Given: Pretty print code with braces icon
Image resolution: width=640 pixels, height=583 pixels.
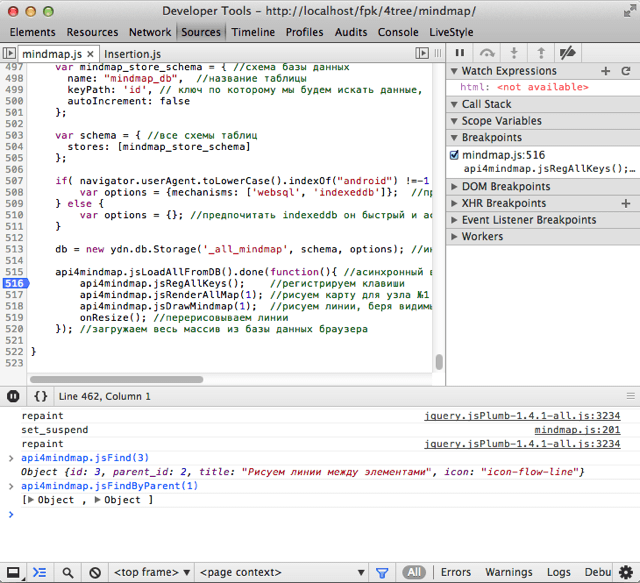Looking at the screenshot, I should click(x=41, y=396).
